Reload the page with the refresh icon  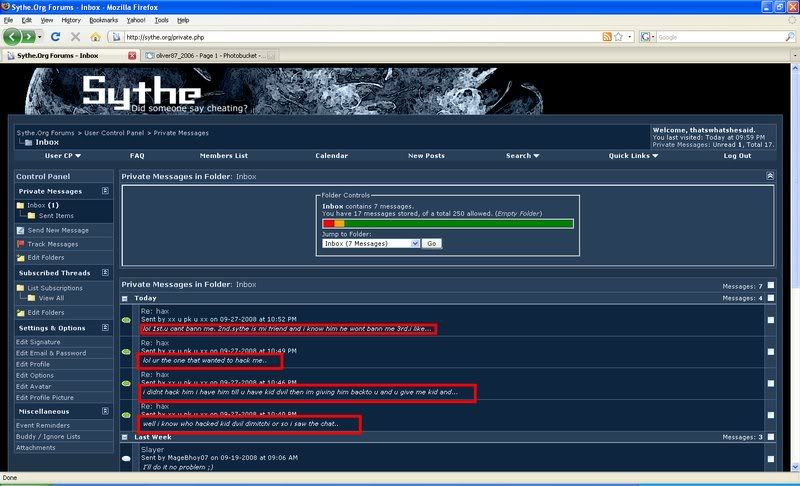[56, 37]
